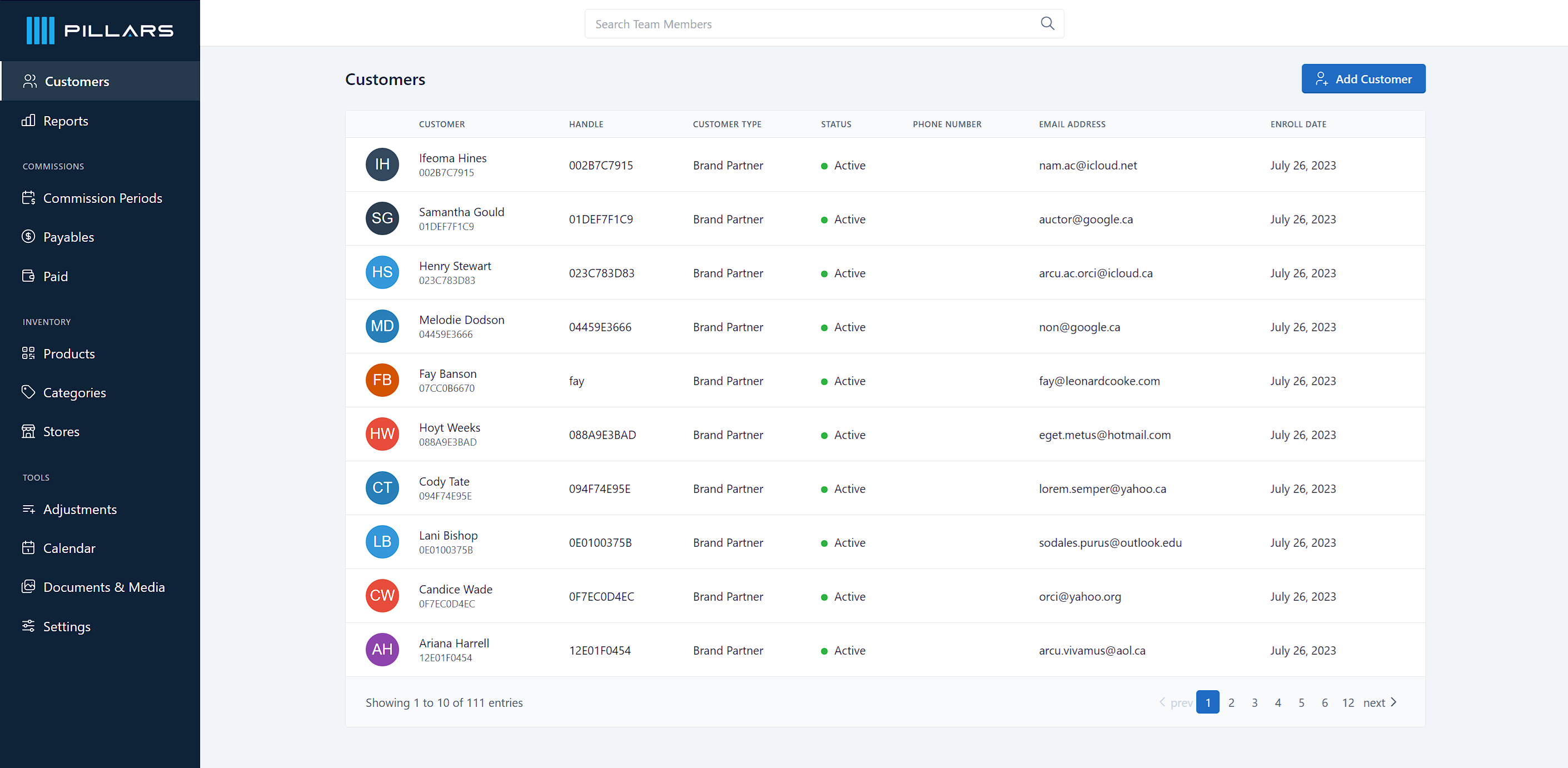Open Paid wallet icon in sidebar

[28, 276]
